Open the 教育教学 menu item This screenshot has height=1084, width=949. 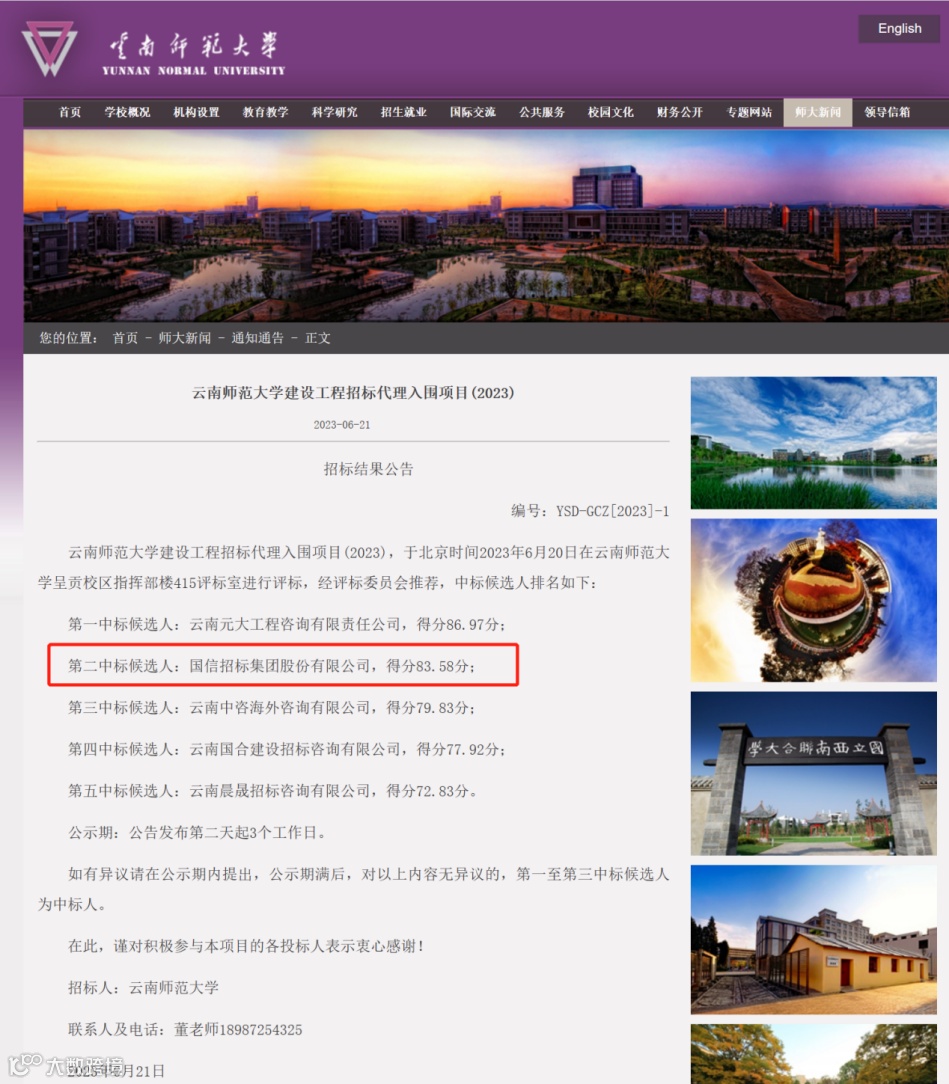(x=265, y=112)
